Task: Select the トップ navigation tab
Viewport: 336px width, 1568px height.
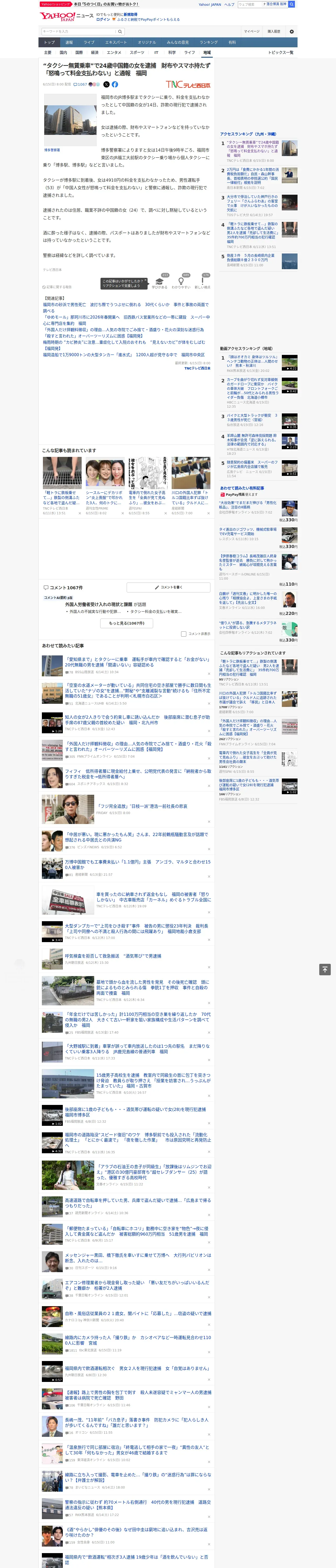Action: pyautogui.click(x=49, y=43)
